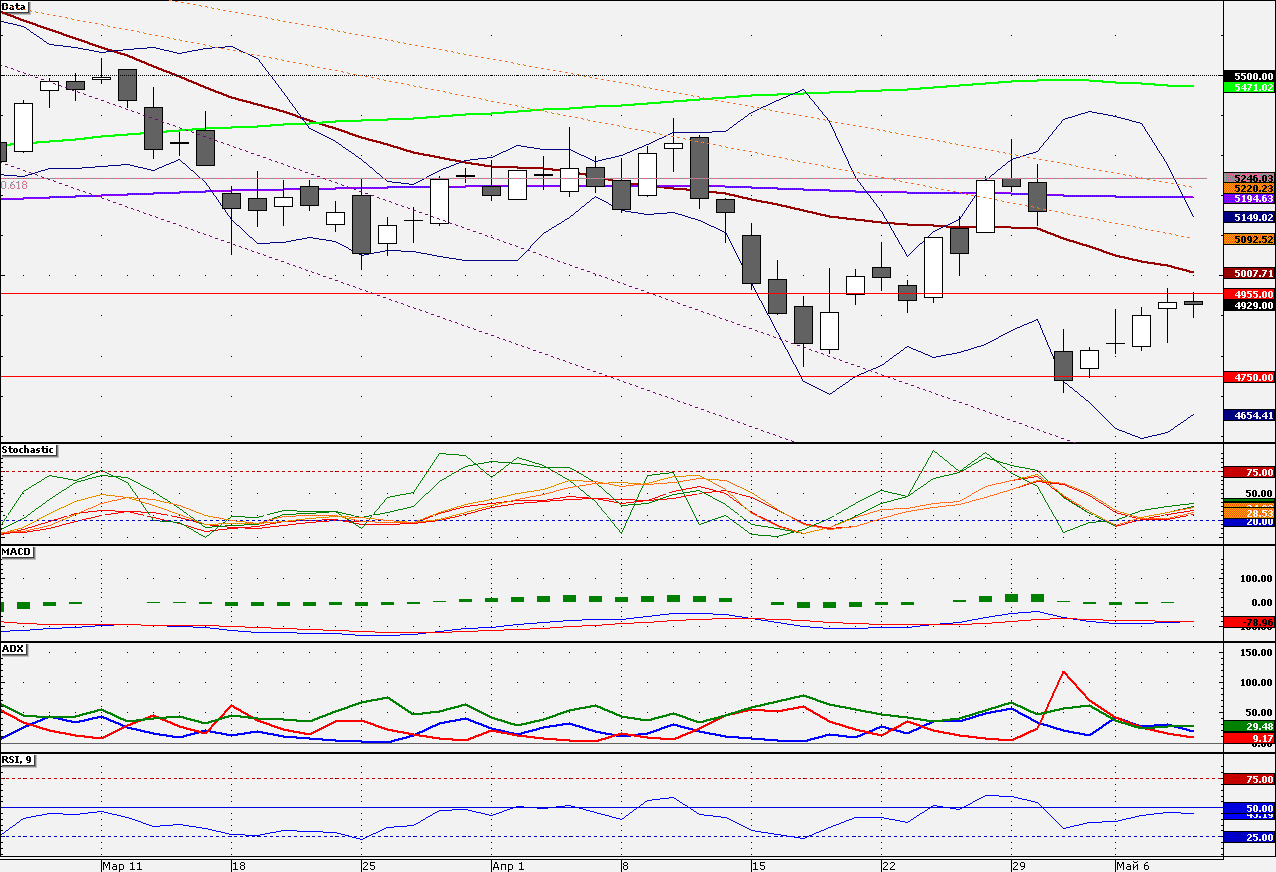Click the Data panel label

click(15, 7)
